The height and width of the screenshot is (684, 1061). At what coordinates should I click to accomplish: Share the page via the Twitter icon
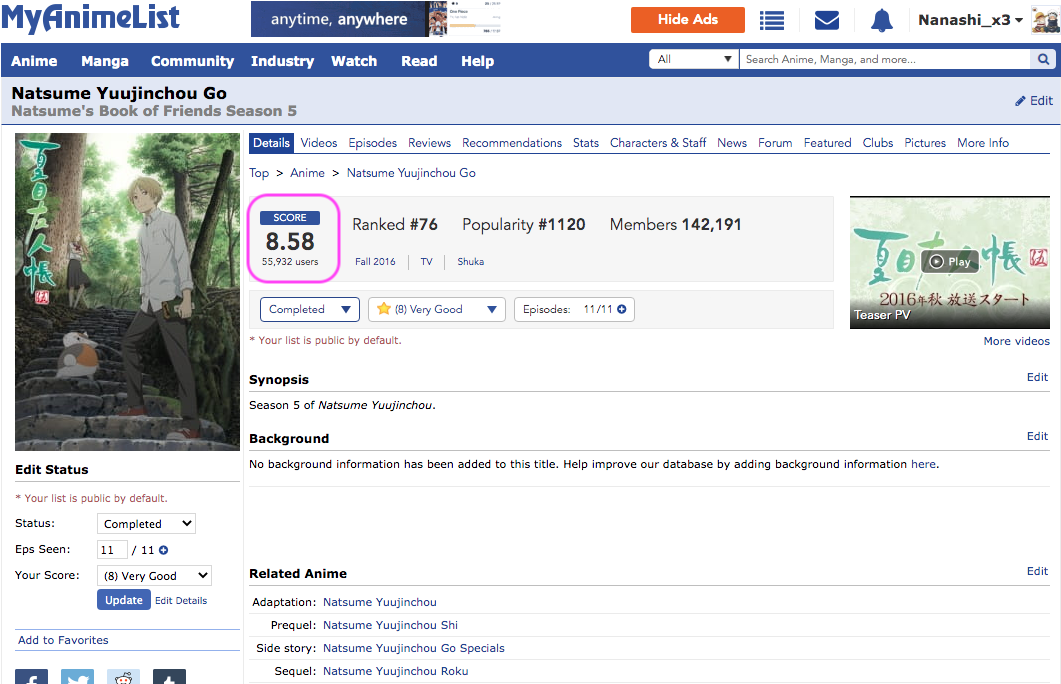[77, 678]
